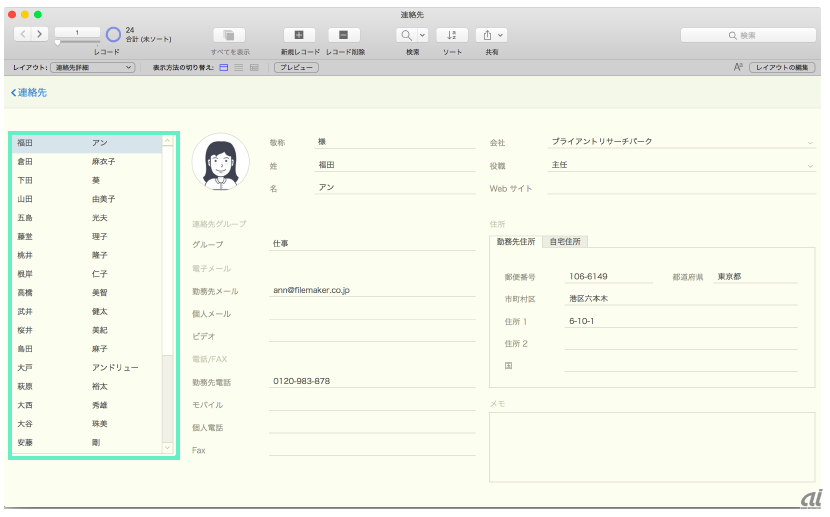The image size is (830, 517).
Task: Click the Sort (ソート) icon
Action: tap(452, 35)
